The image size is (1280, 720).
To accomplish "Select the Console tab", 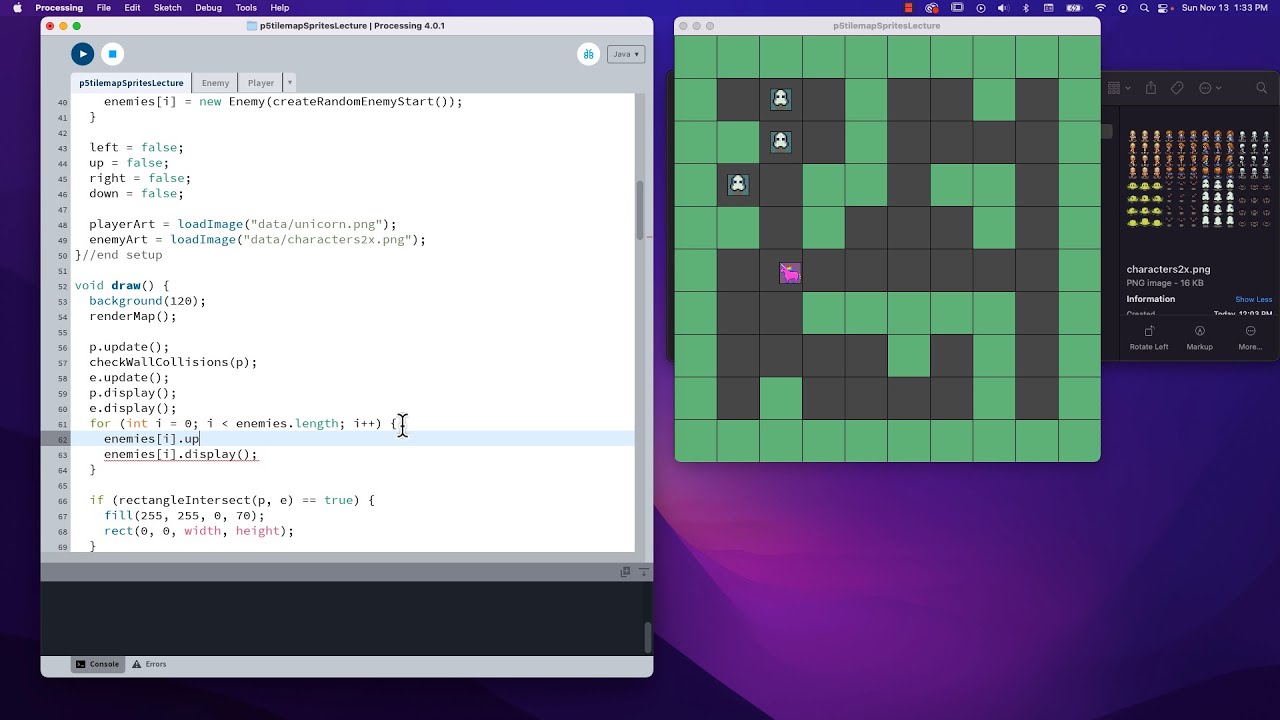I will coord(97,664).
